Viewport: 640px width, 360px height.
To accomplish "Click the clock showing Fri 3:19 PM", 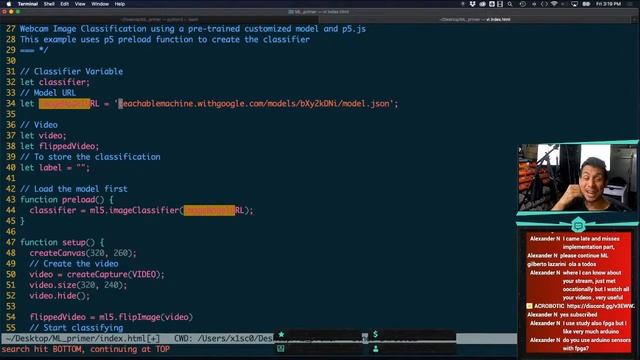I will pyautogui.click(x=608, y=4).
